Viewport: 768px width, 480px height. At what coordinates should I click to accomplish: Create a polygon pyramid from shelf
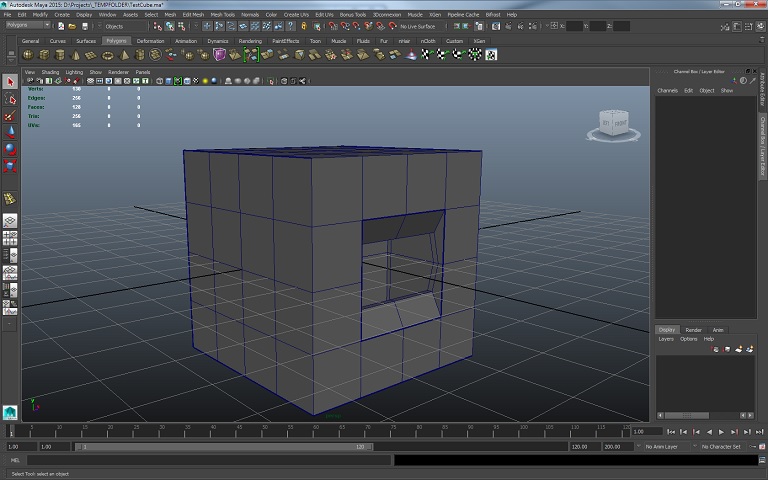click(x=124, y=55)
